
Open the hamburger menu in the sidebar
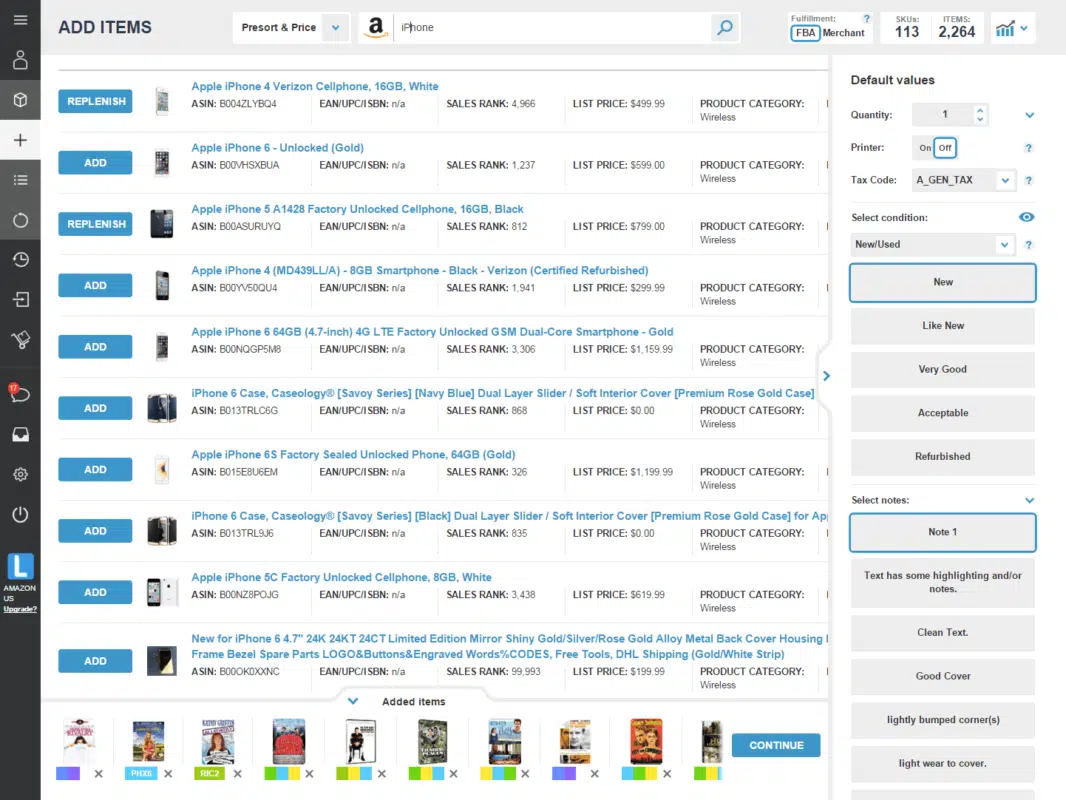click(20, 21)
